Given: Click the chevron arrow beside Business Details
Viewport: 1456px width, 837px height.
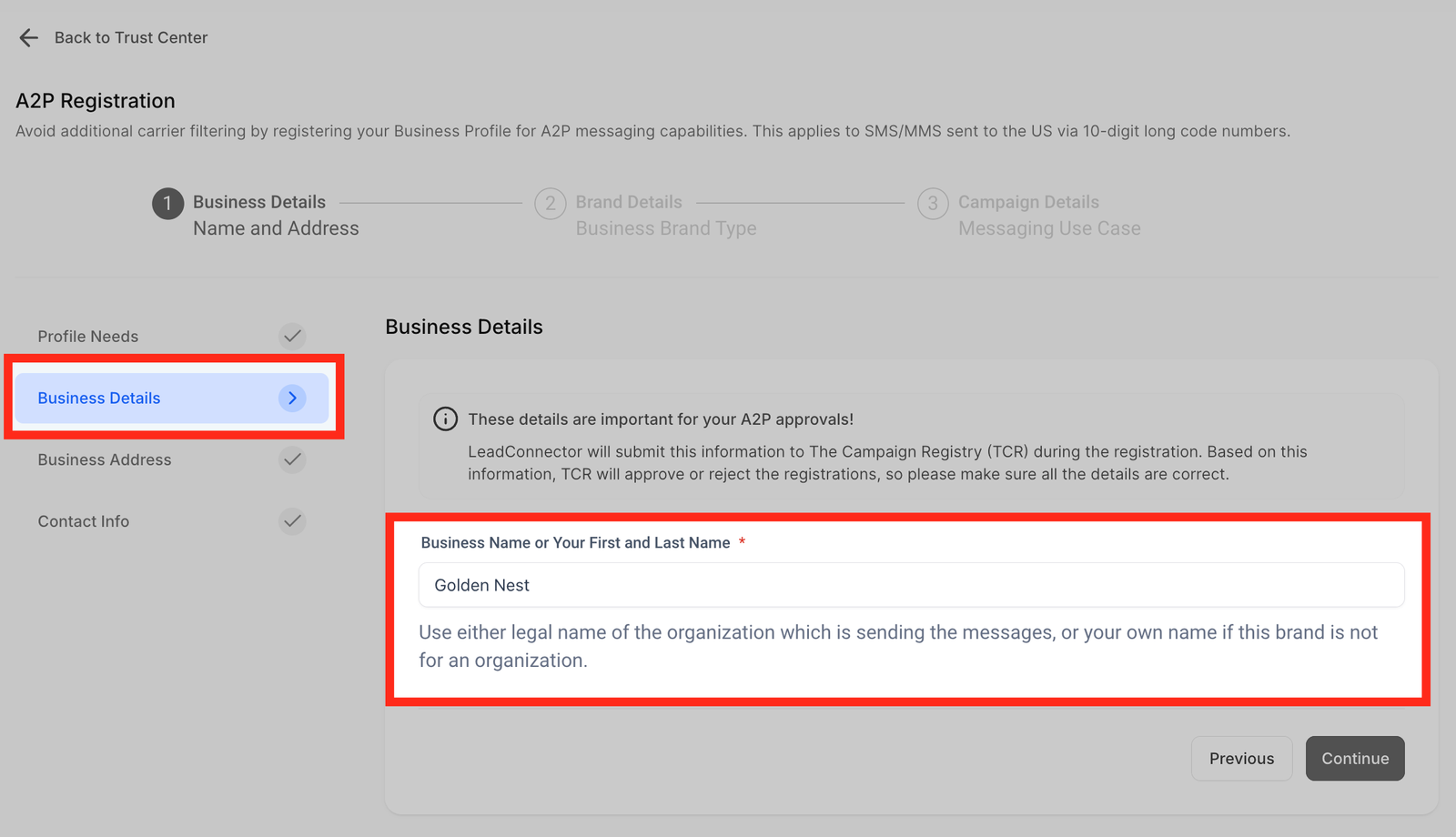Looking at the screenshot, I should pyautogui.click(x=292, y=398).
